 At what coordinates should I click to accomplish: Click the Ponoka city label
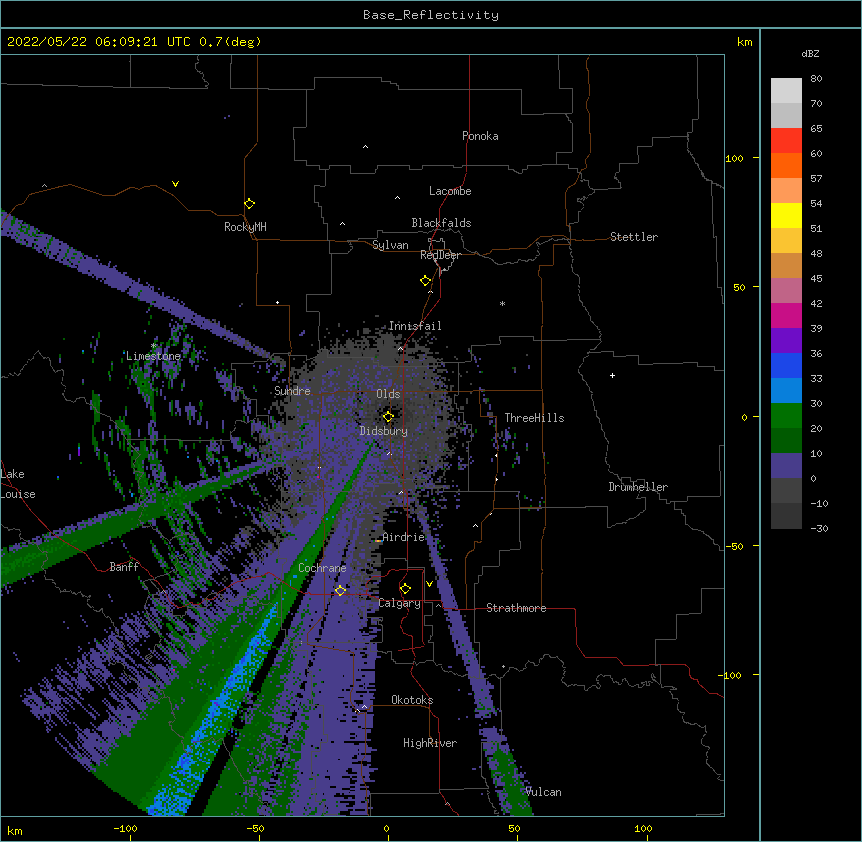click(480, 136)
